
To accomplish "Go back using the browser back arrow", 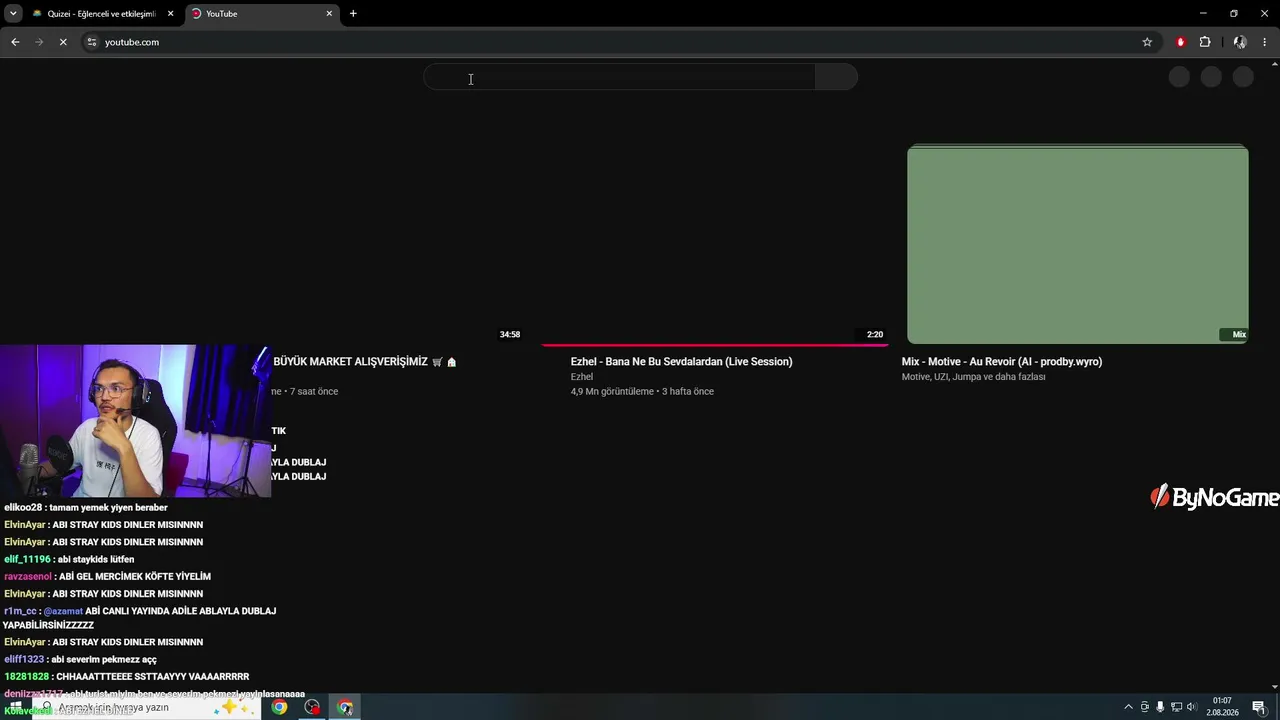I will click(15, 42).
